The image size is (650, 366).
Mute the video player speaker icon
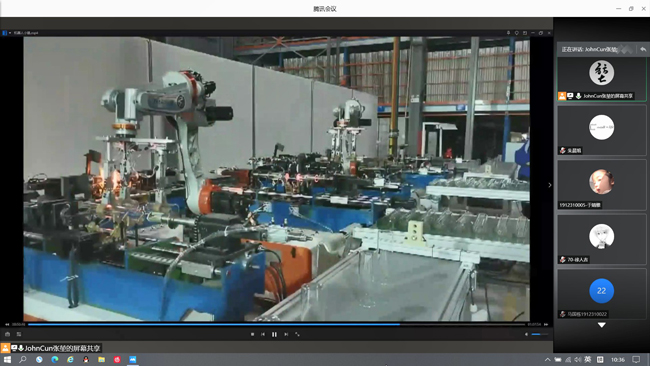[x=526, y=334]
